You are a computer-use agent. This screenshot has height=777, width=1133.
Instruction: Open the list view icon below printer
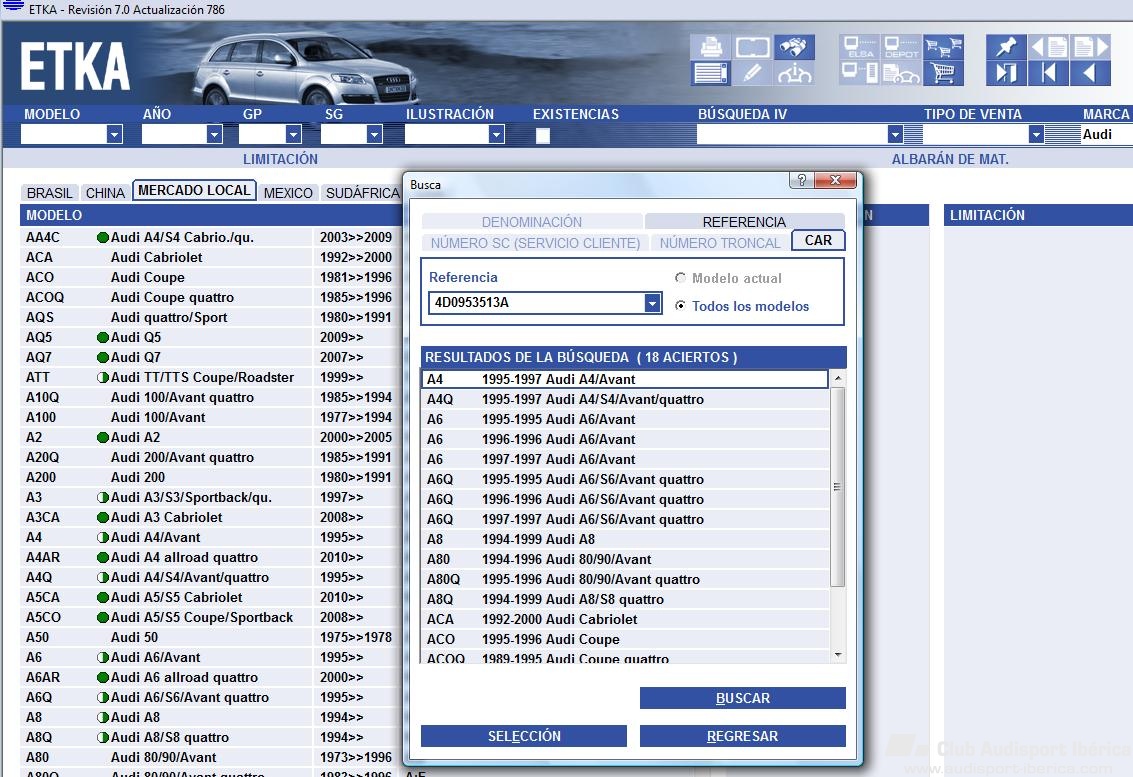[x=710, y=73]
